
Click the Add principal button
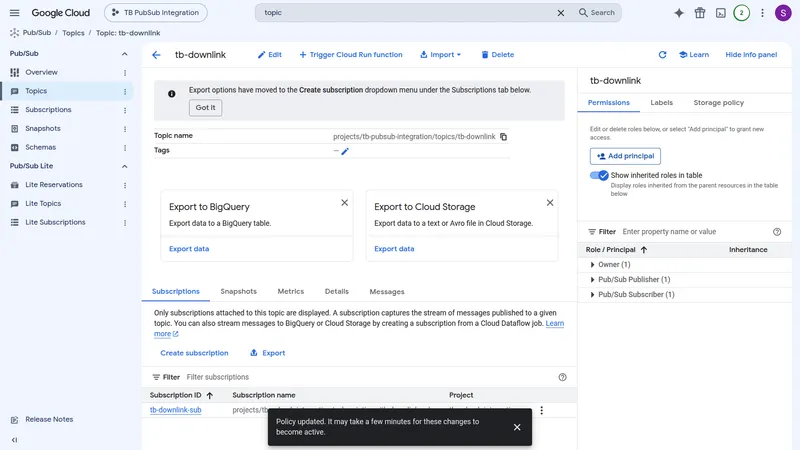(x=625, y=156)
